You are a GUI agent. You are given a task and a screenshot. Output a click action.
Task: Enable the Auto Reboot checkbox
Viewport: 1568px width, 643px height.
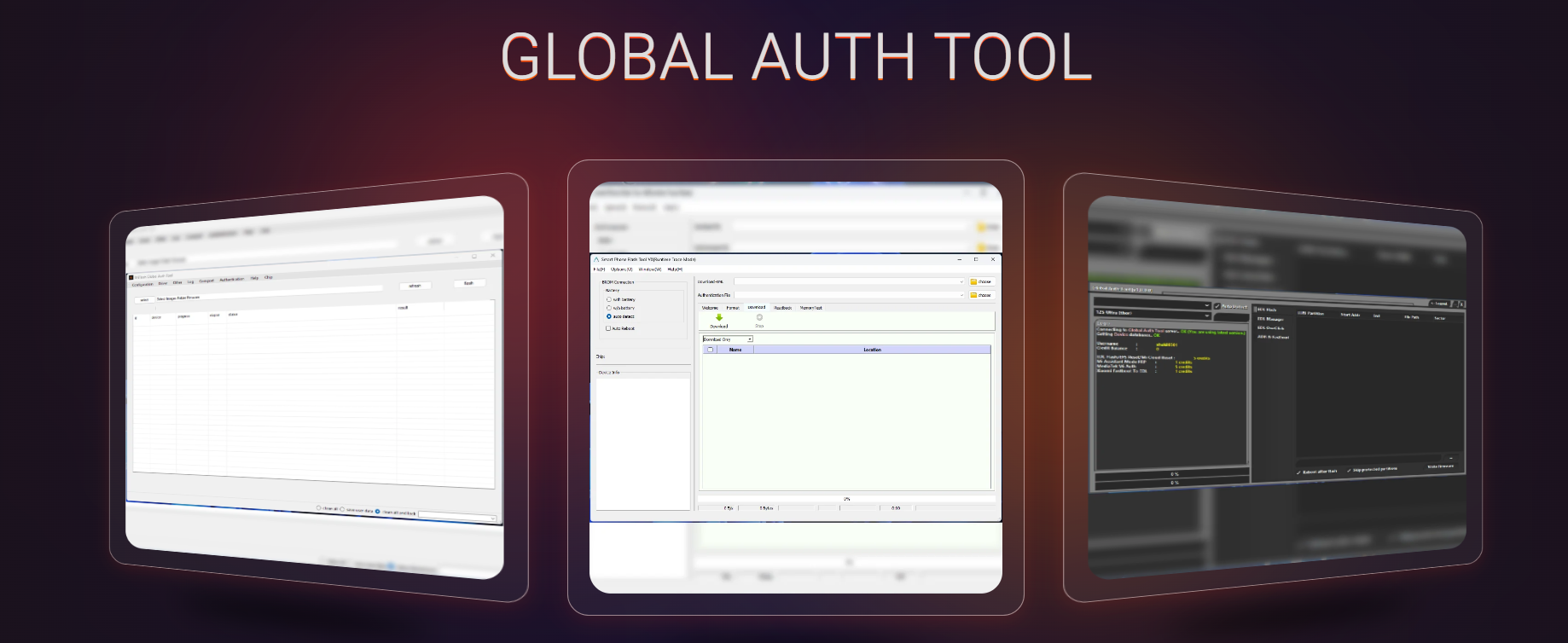click(608, 328)
